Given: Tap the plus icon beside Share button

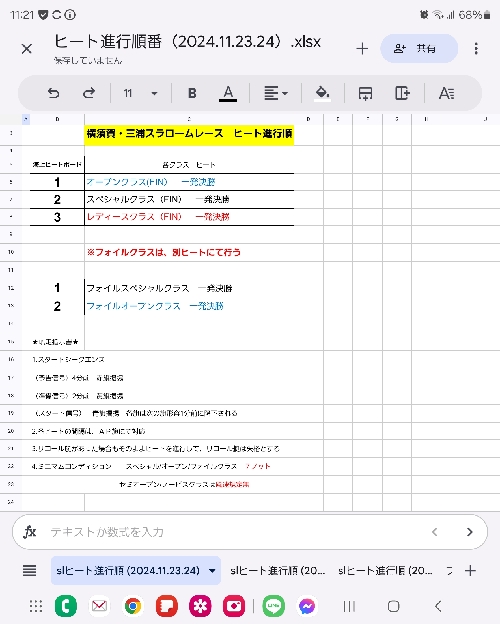Looking at the screenshot, I should pos(362,49).
